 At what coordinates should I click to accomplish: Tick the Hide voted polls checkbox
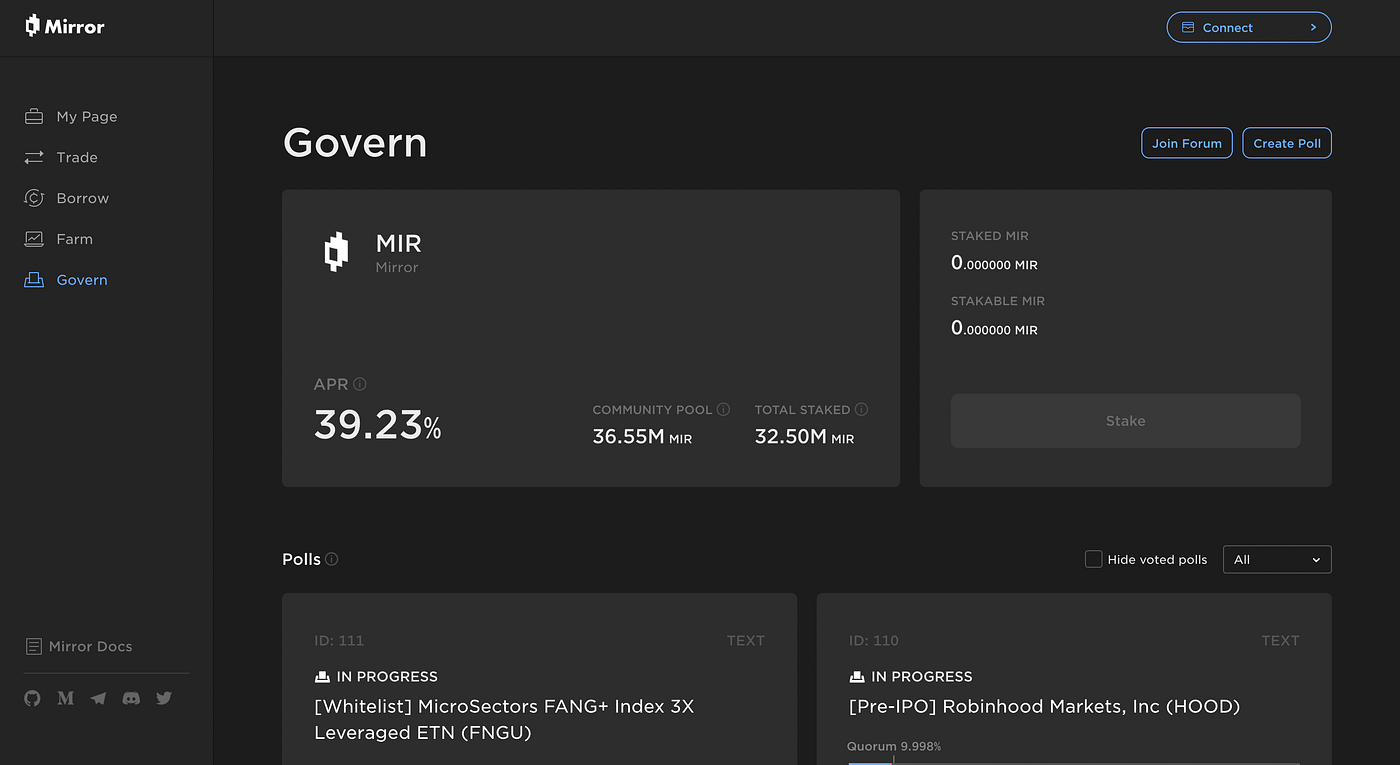coord(1094,559)
